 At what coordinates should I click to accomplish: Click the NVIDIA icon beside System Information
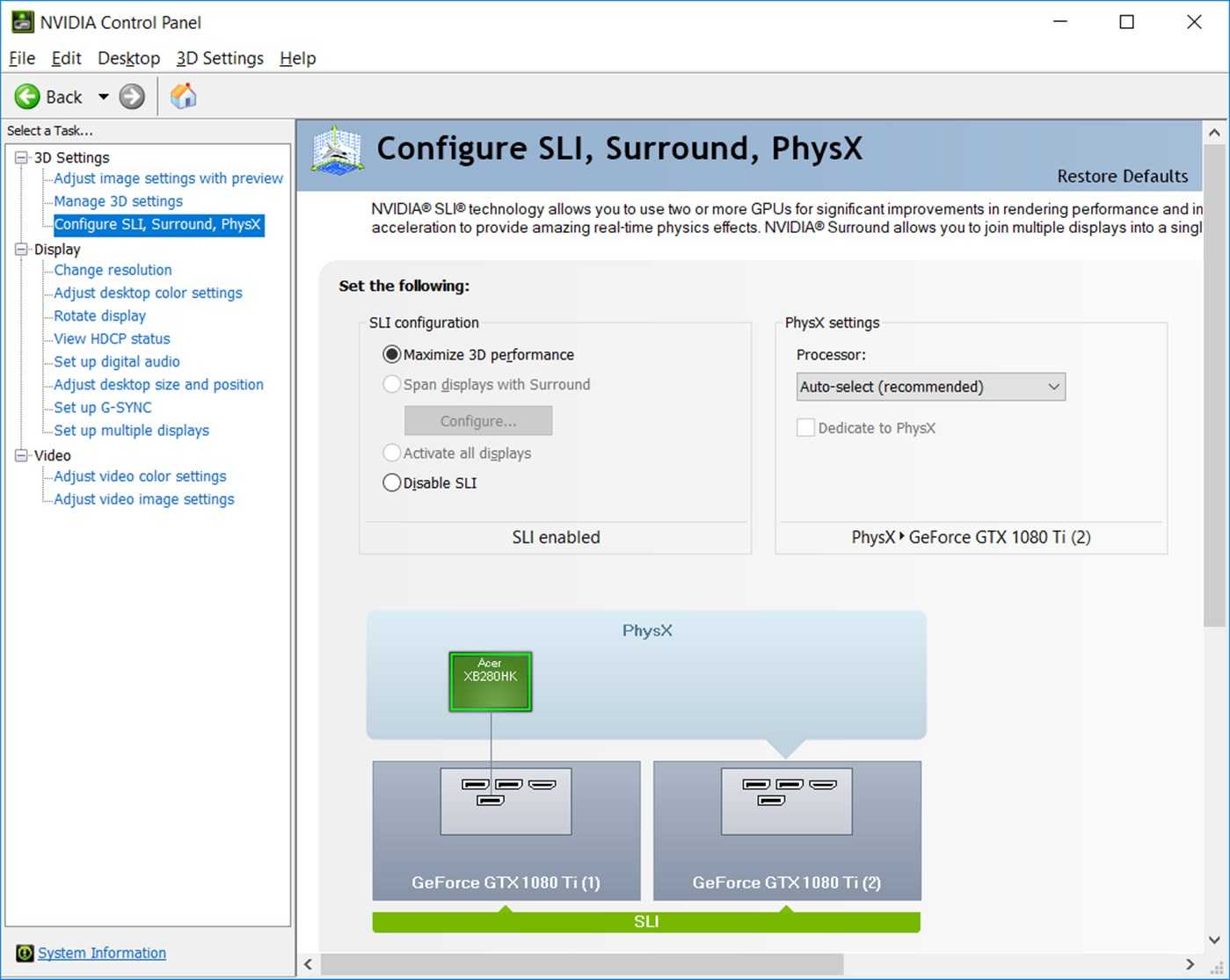24,953
